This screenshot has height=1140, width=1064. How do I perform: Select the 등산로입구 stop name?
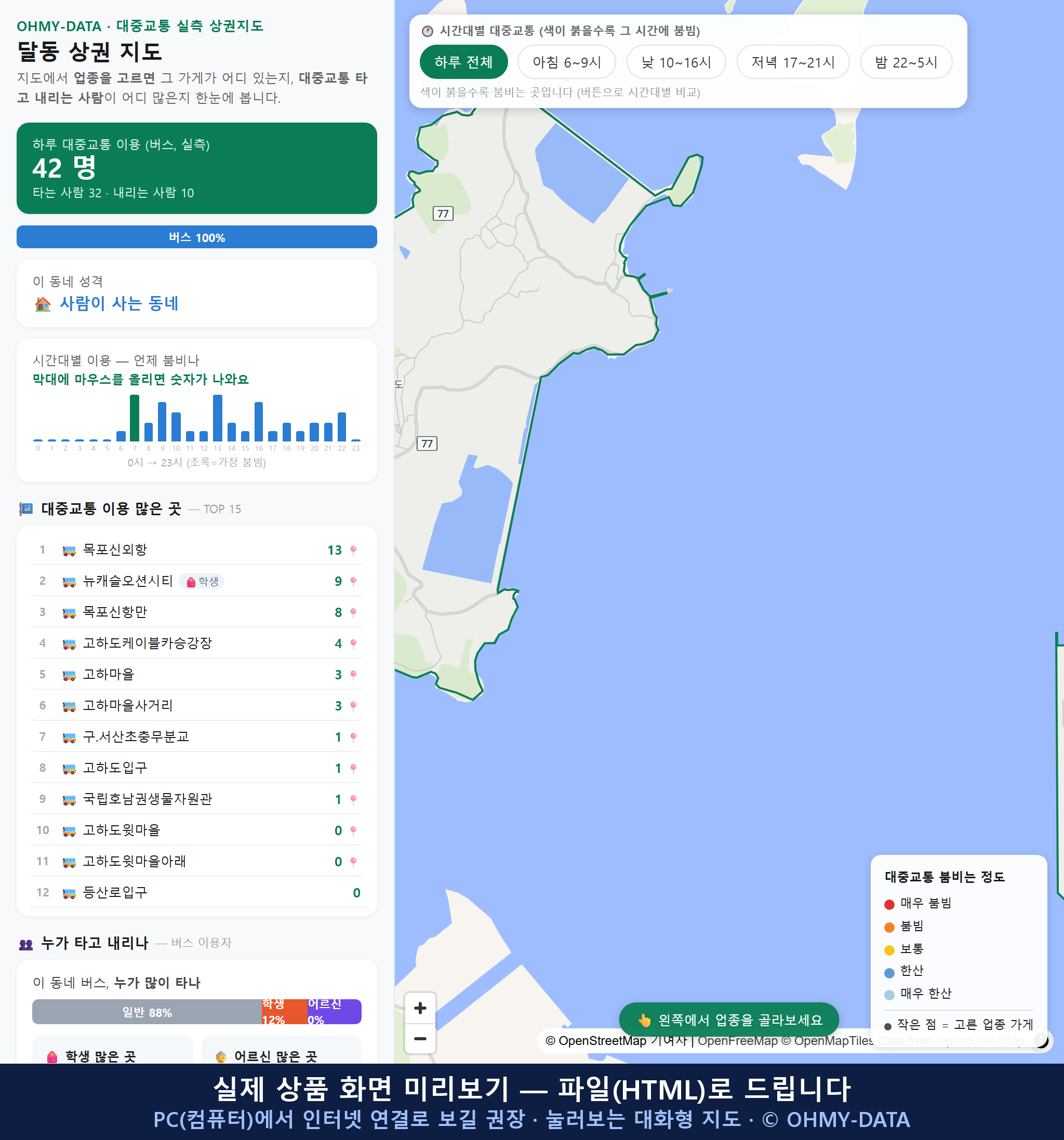[x=115, y=892]
